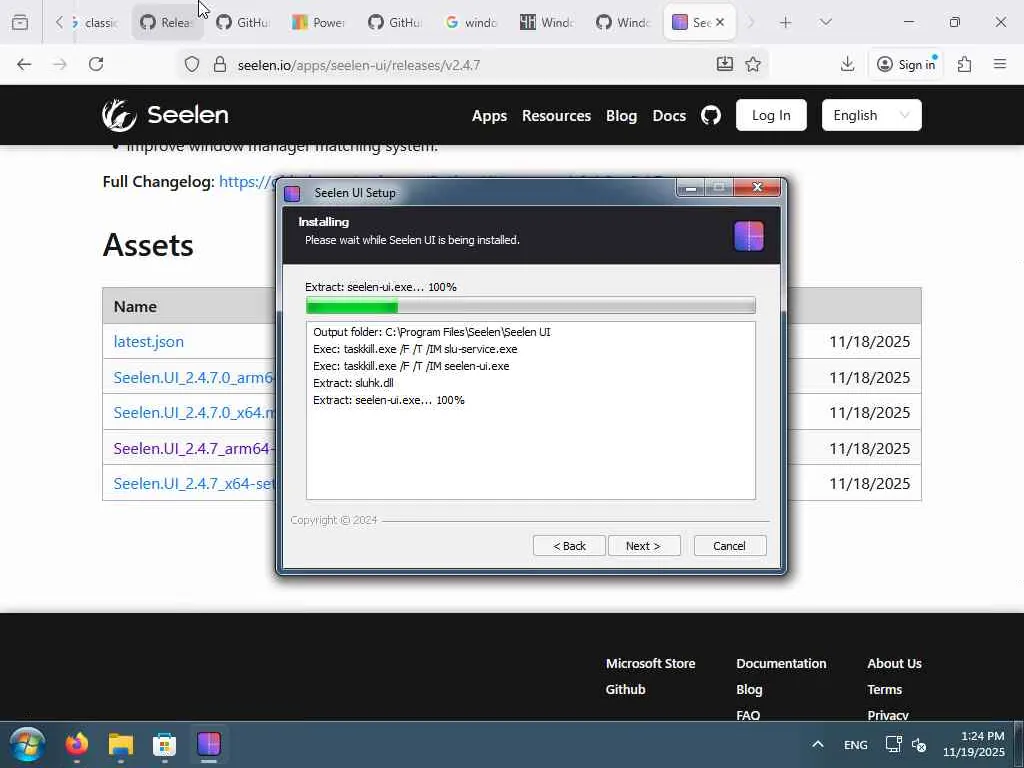The width and height of the screenshot is (1024, 768).
Task: Show hidden tray icons with the chevron
Action: [x=818, y=744]
